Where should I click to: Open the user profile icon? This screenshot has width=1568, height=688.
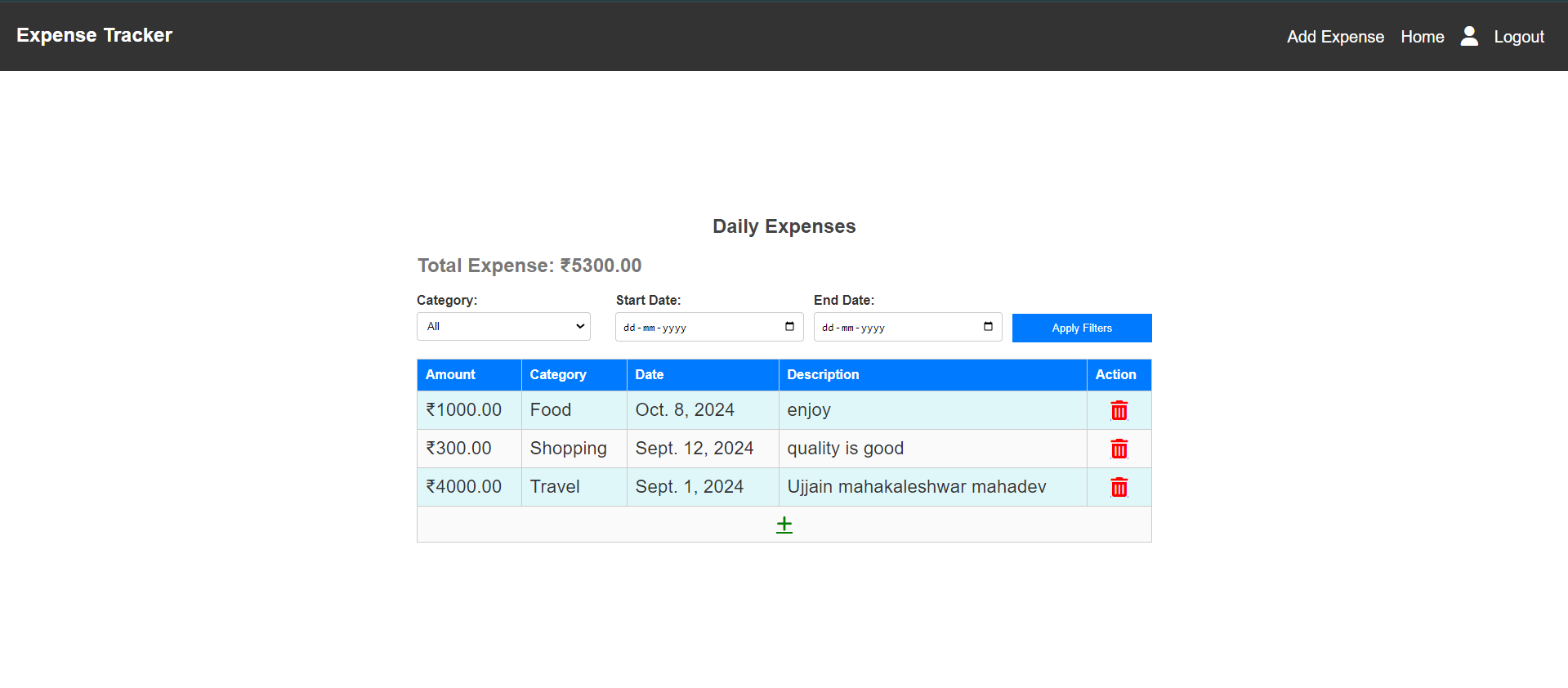1468,36
